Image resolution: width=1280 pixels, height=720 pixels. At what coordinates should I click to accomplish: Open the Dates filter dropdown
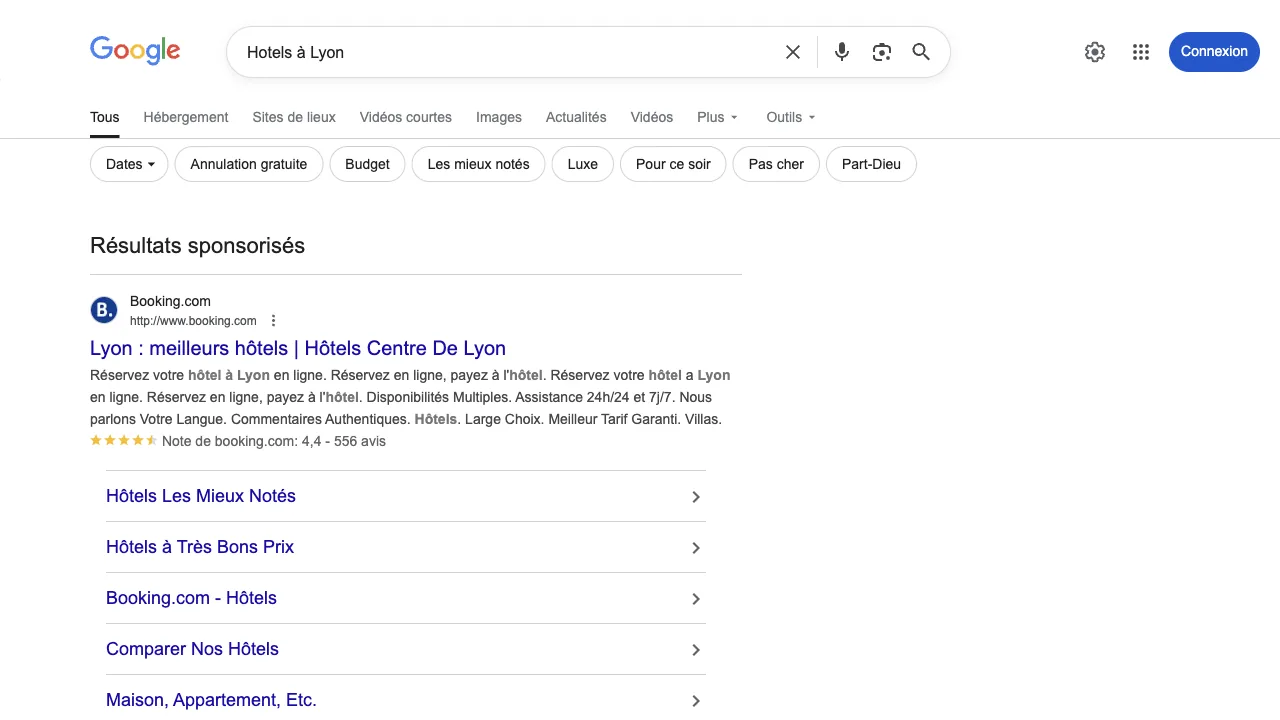coord(130,164)
